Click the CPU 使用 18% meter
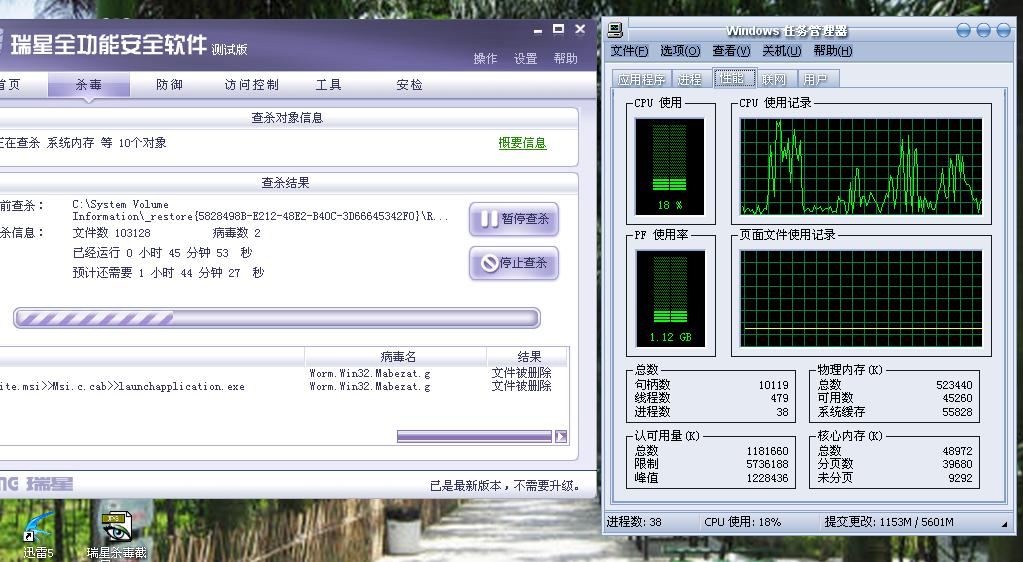The height and width of the screenshot is (562, 1023). point(669,166)
